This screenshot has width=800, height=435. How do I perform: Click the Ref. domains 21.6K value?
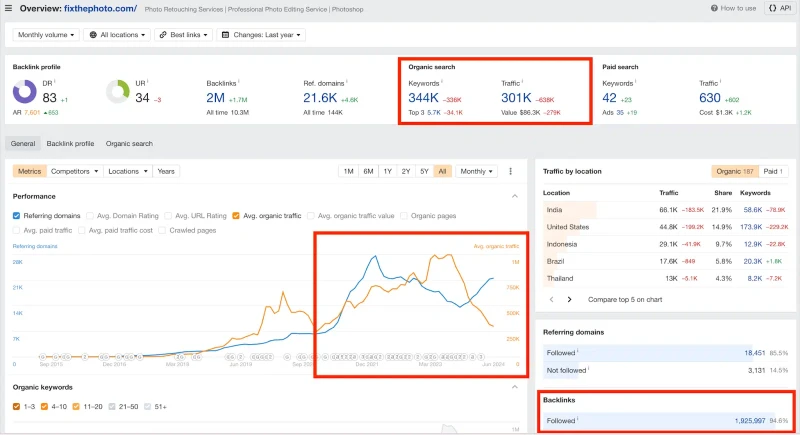(320, 98)
